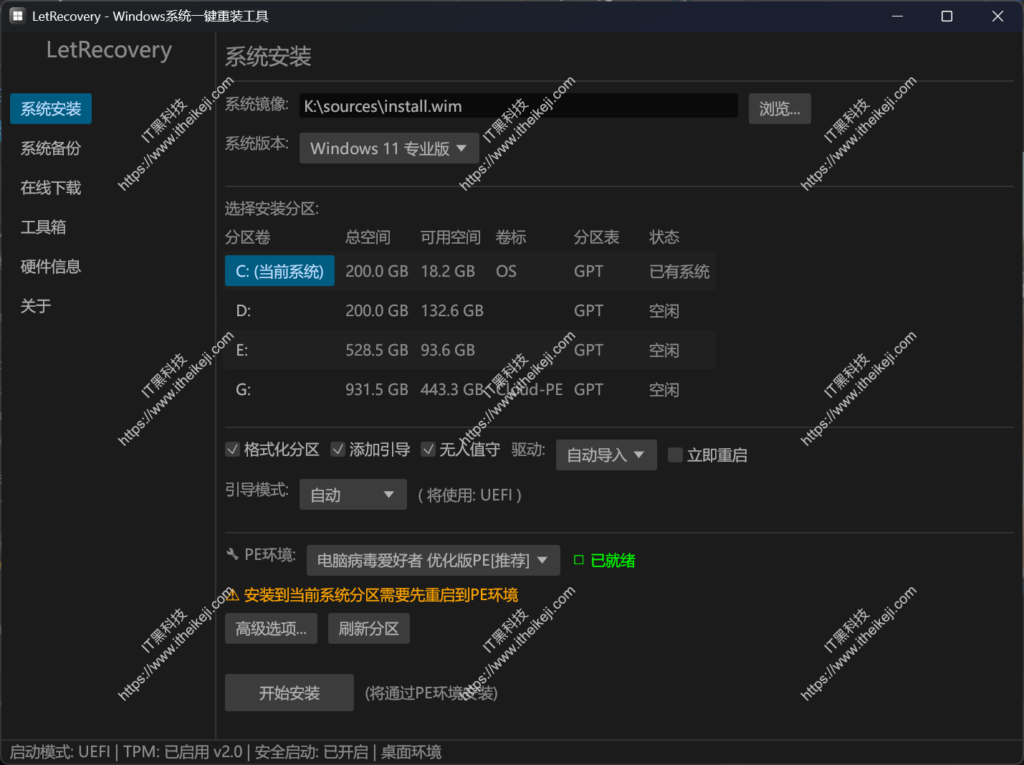Disable the 添加引导 option
1024x765 pixels.
338,449
